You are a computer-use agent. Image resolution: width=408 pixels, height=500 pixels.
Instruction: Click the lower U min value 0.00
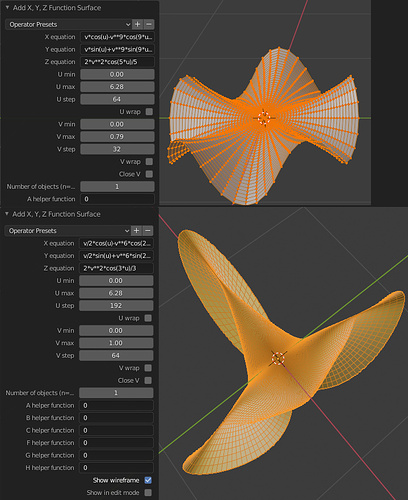coord(116,281)
